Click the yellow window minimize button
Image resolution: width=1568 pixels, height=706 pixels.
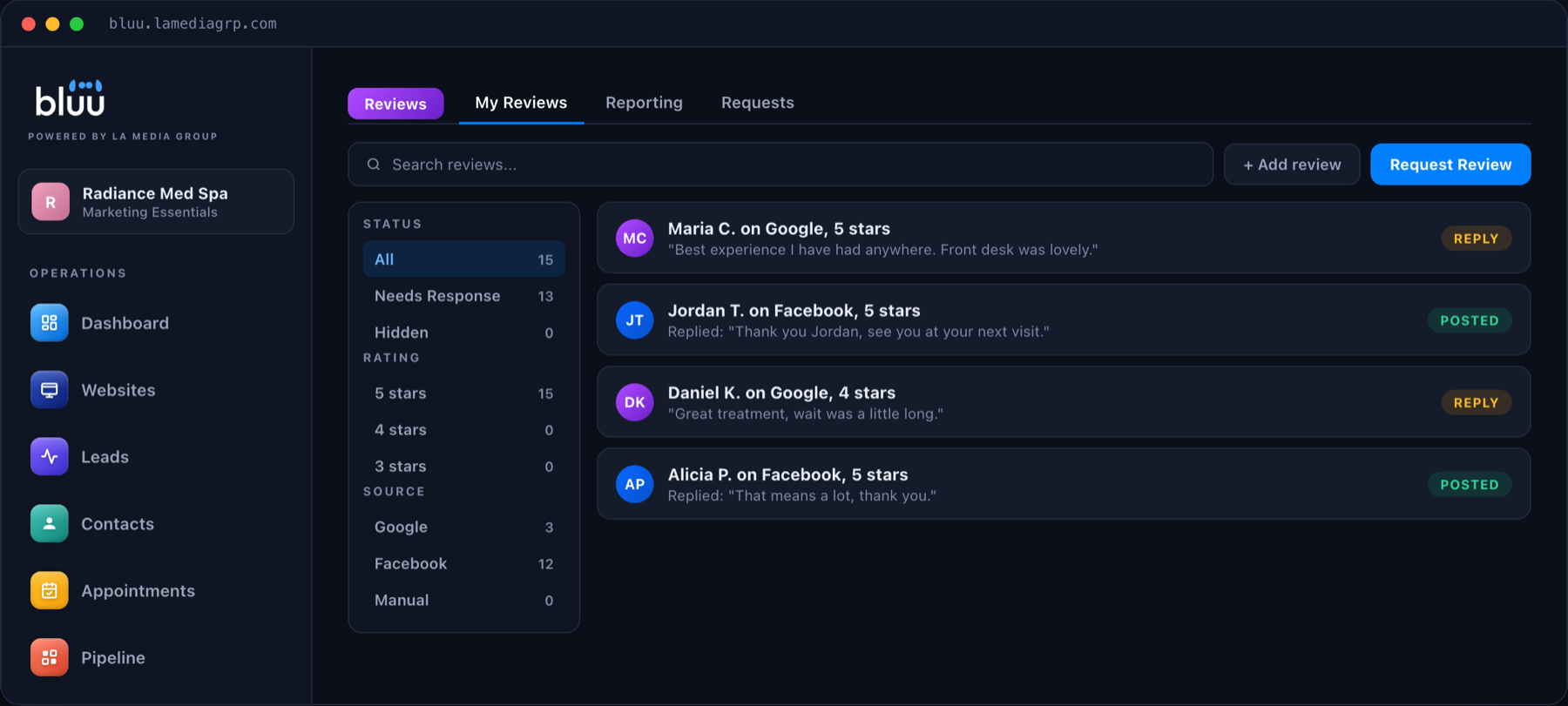(x=52, y=24)
